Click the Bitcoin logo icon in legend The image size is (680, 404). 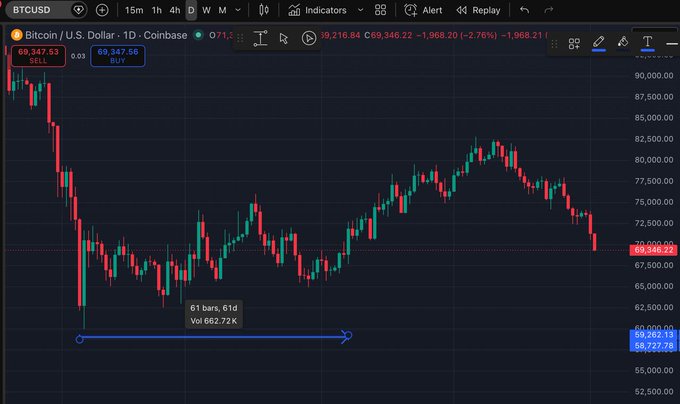(16, 35)
